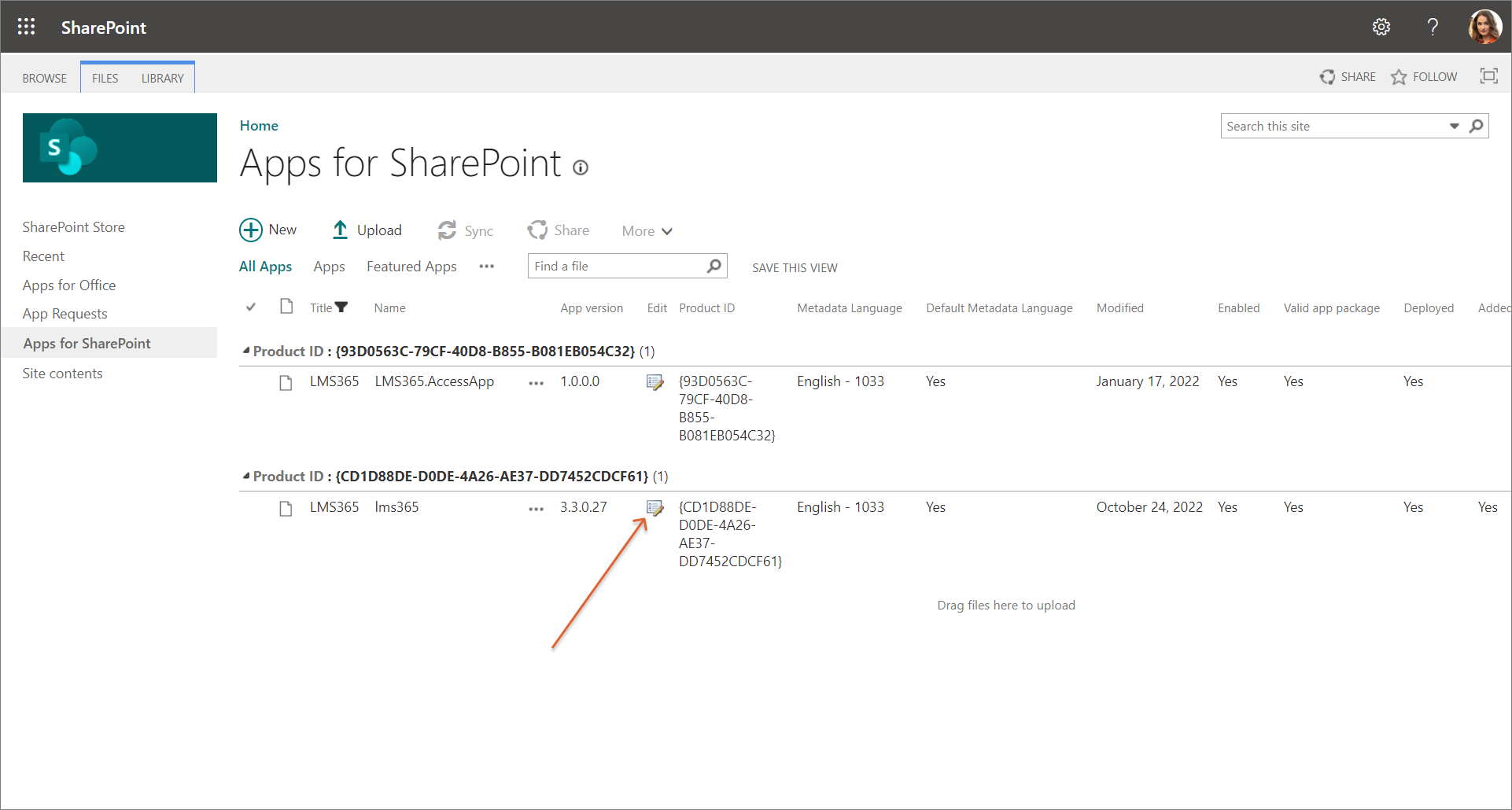Screen dimensions: 1512x810
Task: Click the Upload button
Action: point(367,230)
